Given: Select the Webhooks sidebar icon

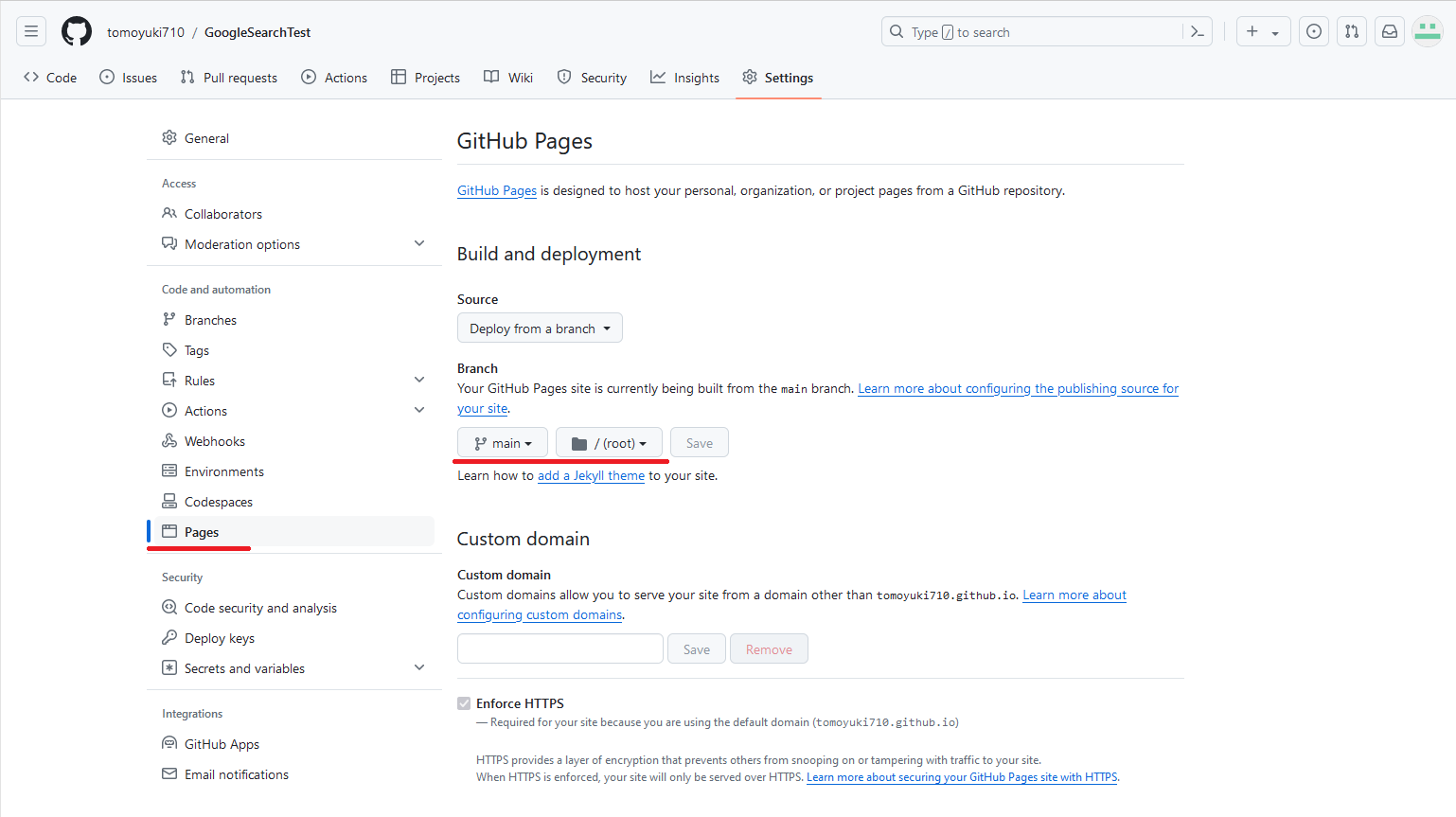Looking at the screenshot, I should tap(169, 440).
